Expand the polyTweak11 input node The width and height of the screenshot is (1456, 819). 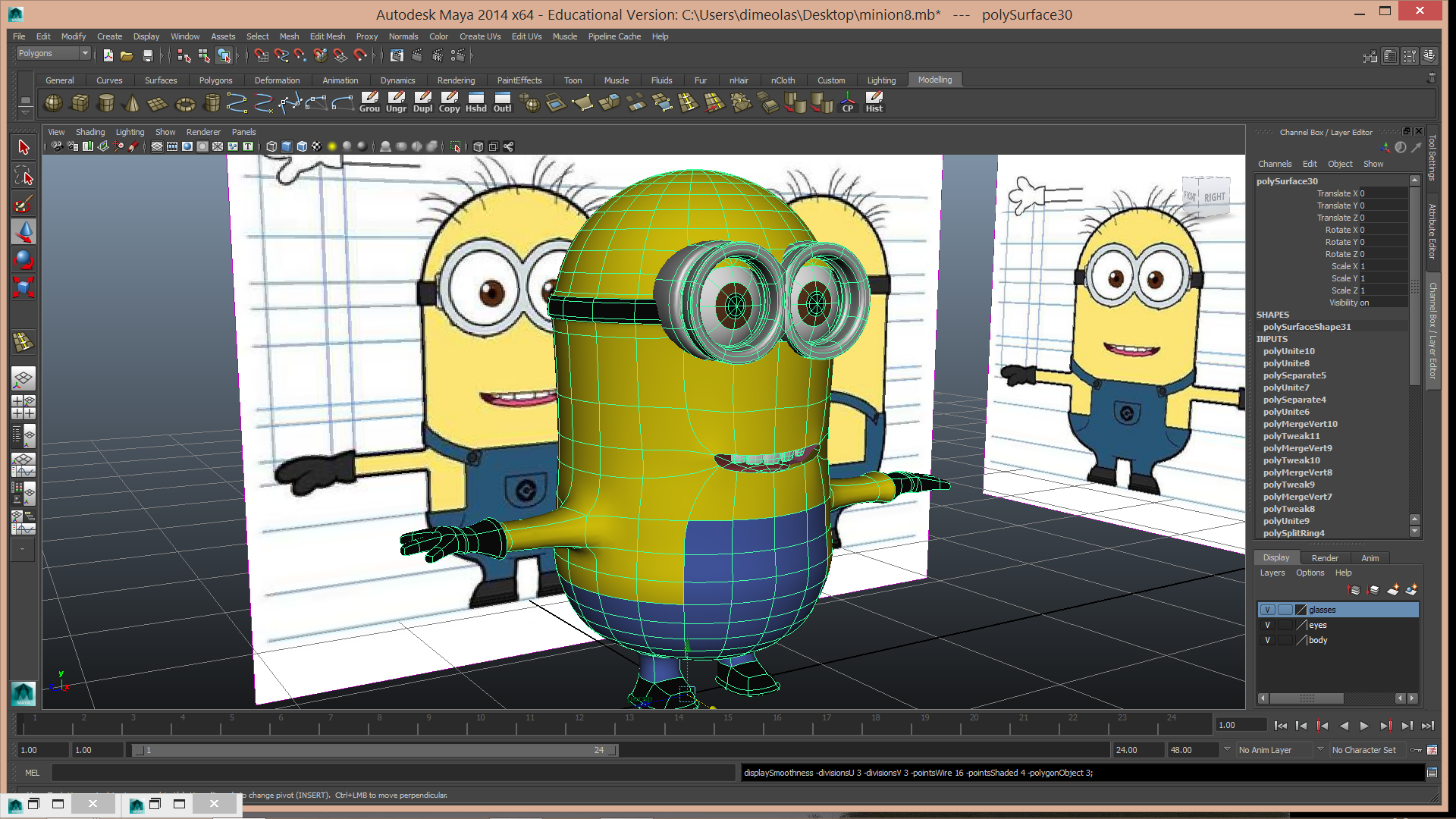[1291, 436]
